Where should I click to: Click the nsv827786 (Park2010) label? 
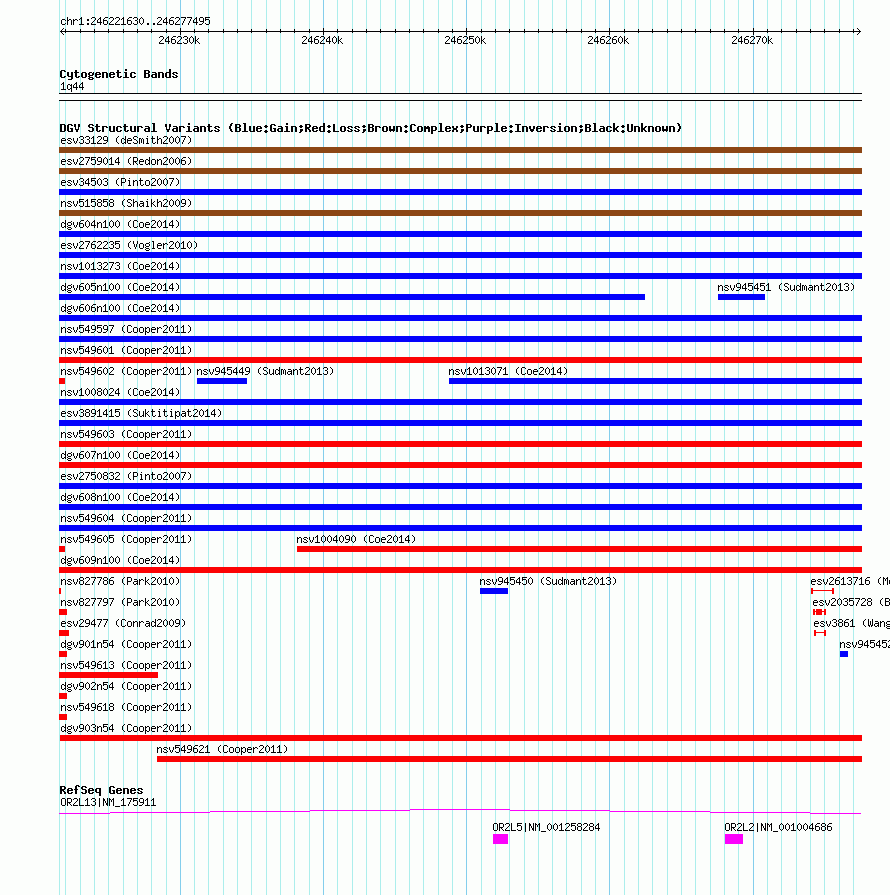(120, 581)
